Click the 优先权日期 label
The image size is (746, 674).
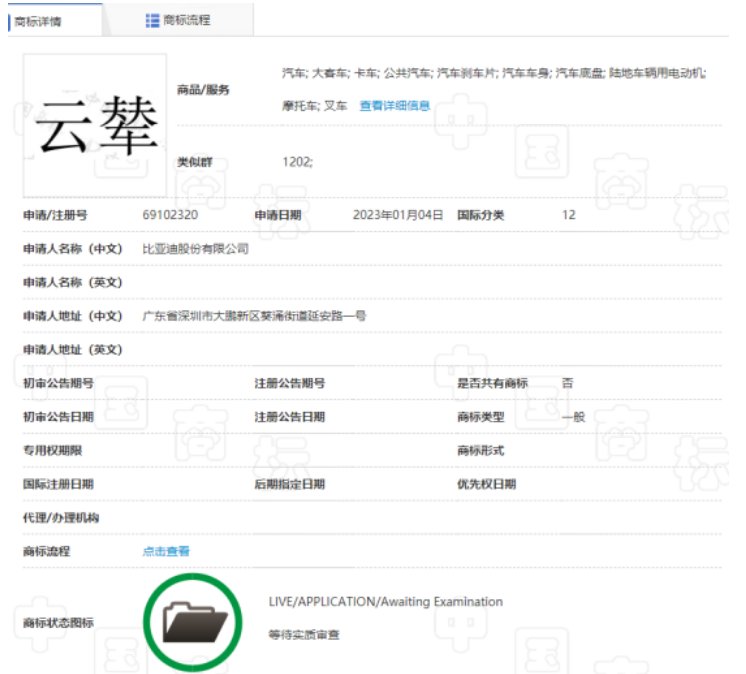[x=487, y=484]
